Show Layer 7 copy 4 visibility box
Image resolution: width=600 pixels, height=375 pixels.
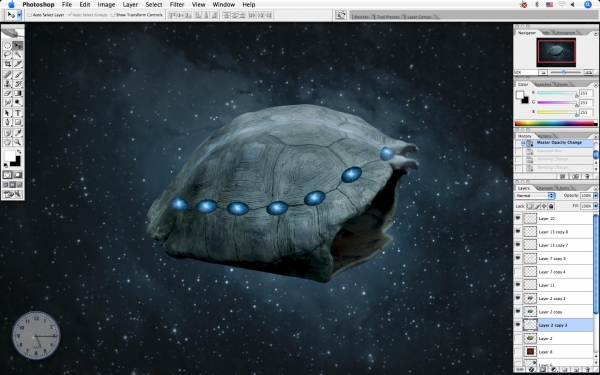pyautogui.click(x=518, y=272)
